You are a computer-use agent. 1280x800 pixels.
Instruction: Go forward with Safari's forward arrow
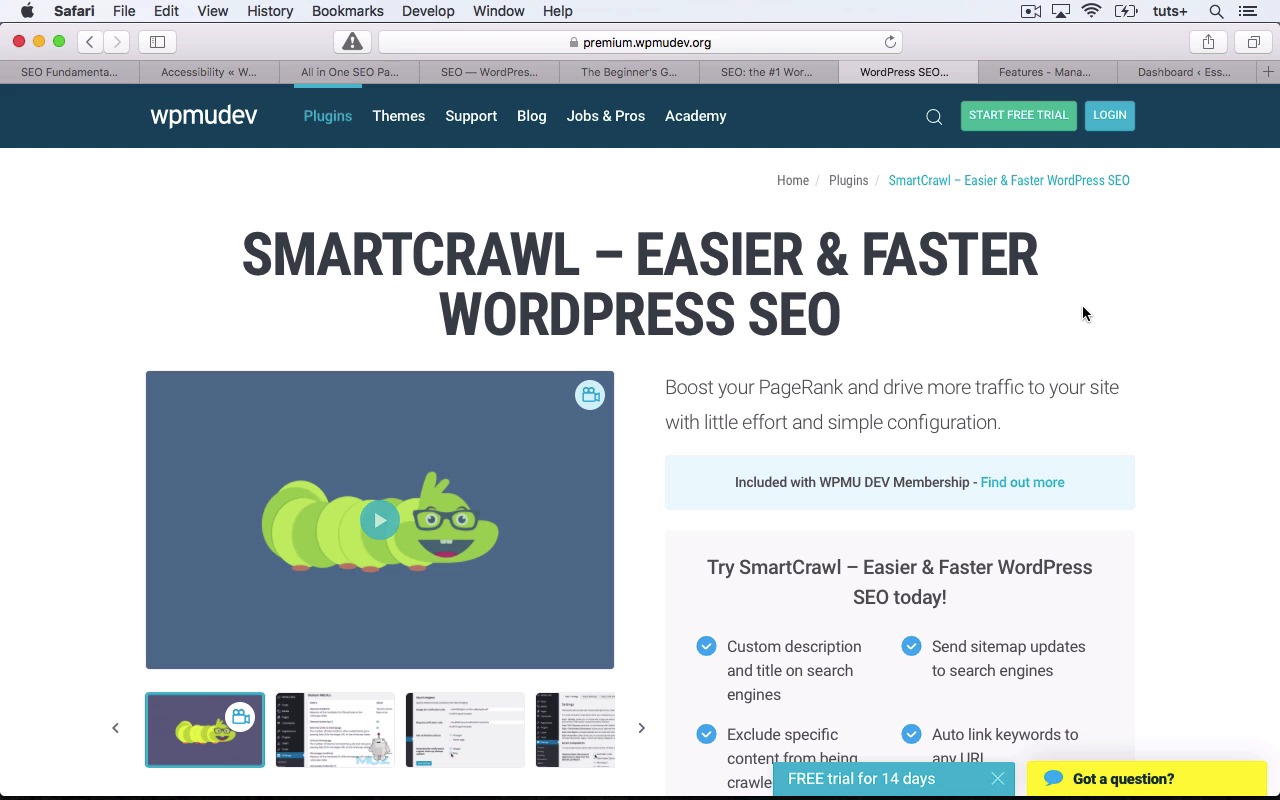(117, 42)
